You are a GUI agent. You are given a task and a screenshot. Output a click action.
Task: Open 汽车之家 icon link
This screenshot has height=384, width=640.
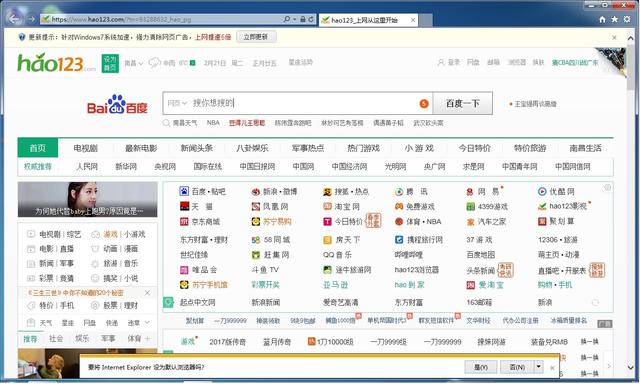pyautogui.click(x=470, y=222)
